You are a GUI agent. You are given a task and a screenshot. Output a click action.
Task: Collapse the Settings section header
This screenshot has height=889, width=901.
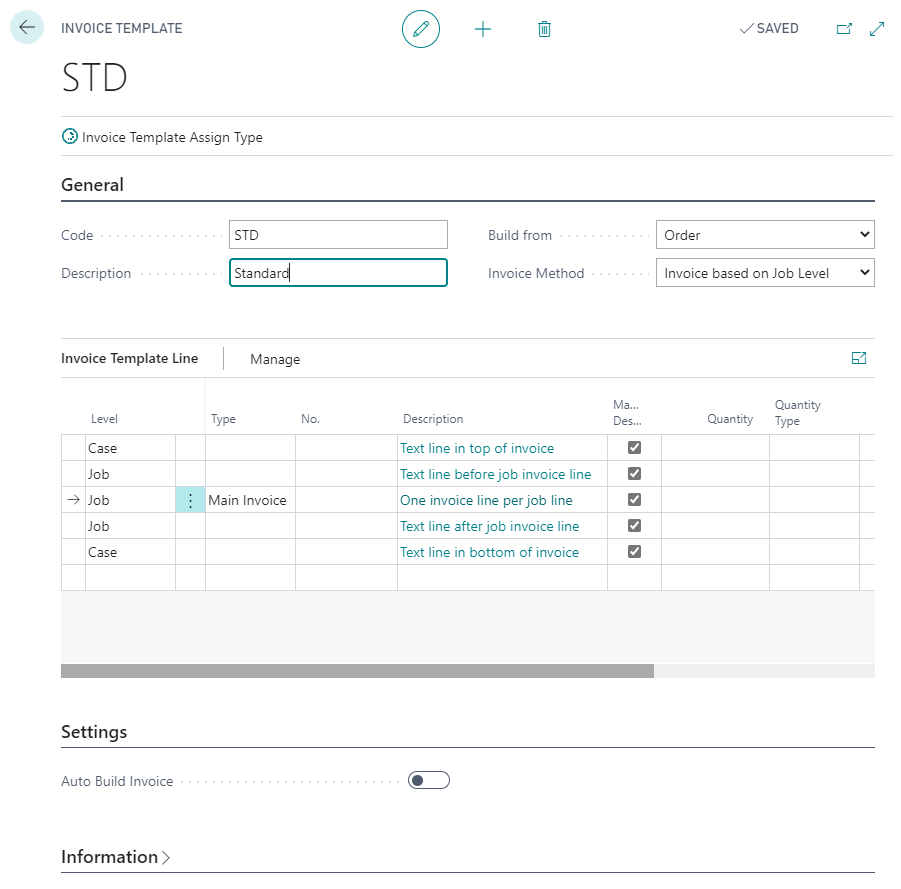94,732
